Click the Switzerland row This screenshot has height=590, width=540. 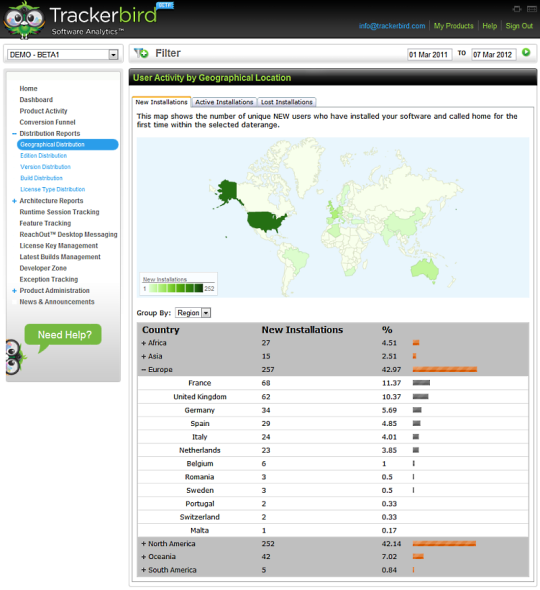333,517
